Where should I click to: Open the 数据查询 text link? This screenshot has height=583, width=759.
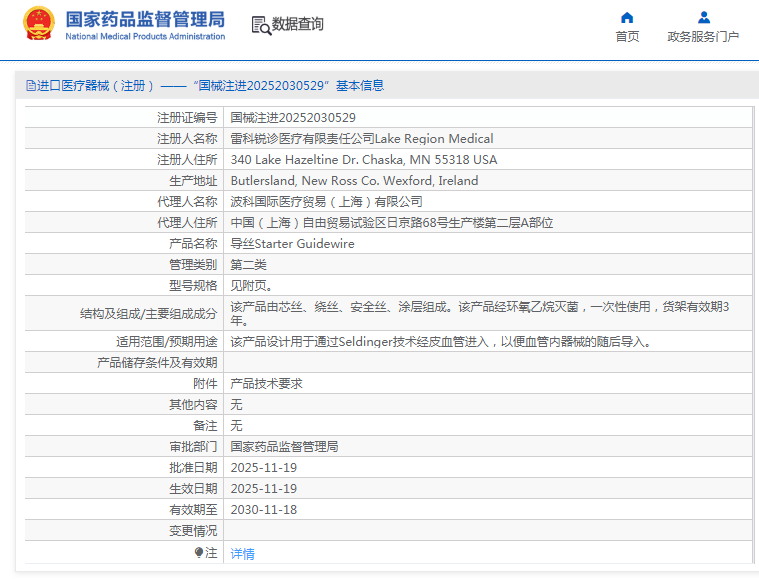[x=298, y=24]
